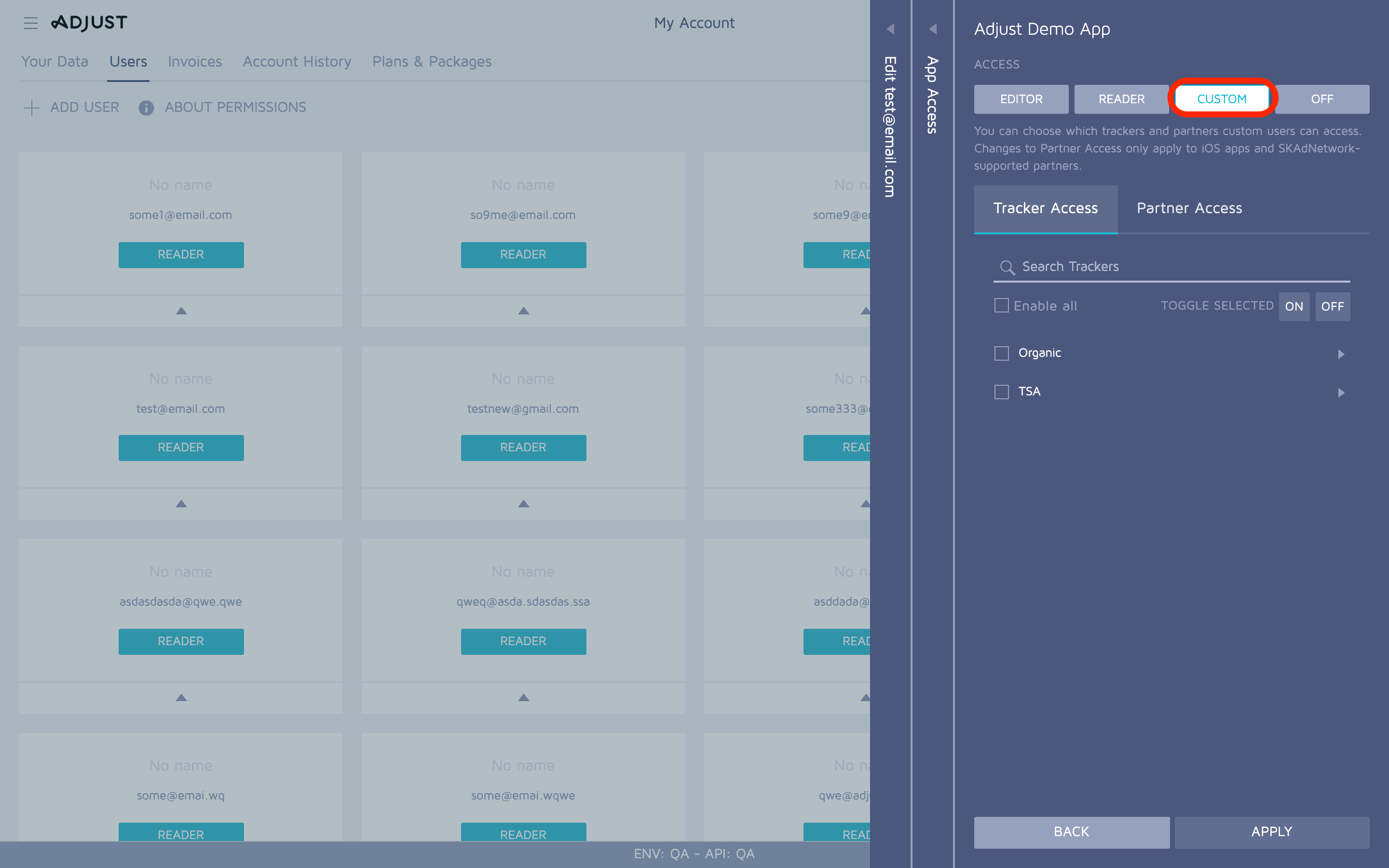Check the Organic tracker checkbox

click(1002, 353)
